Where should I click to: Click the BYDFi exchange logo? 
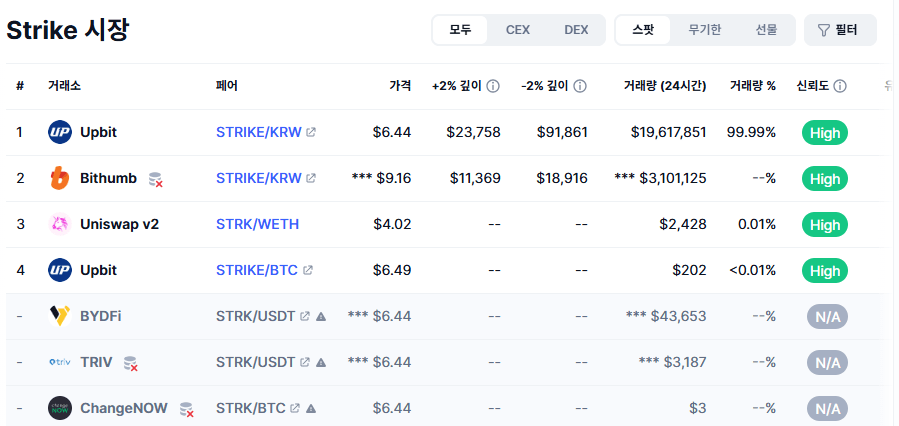[x=60, y=316]
